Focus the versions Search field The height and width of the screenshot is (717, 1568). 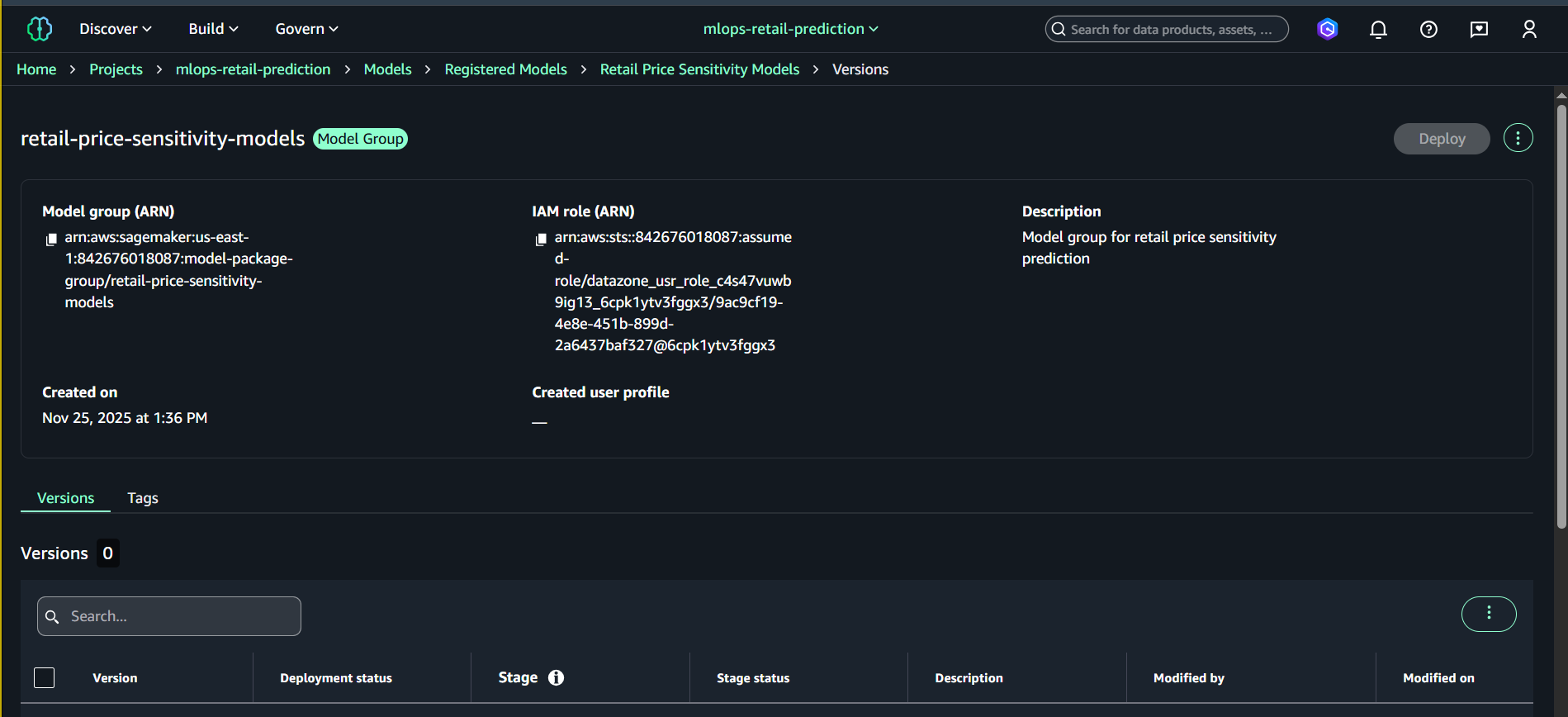[x=169, y=616]
